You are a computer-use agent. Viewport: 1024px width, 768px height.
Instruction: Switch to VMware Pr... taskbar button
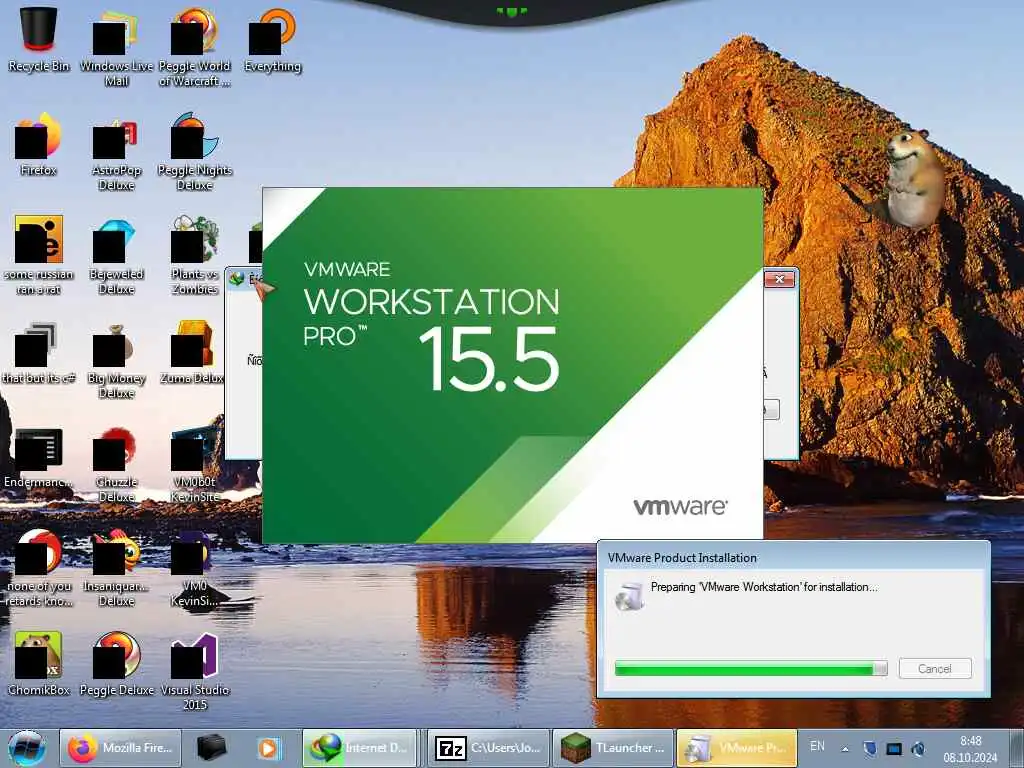coord(737,748)
